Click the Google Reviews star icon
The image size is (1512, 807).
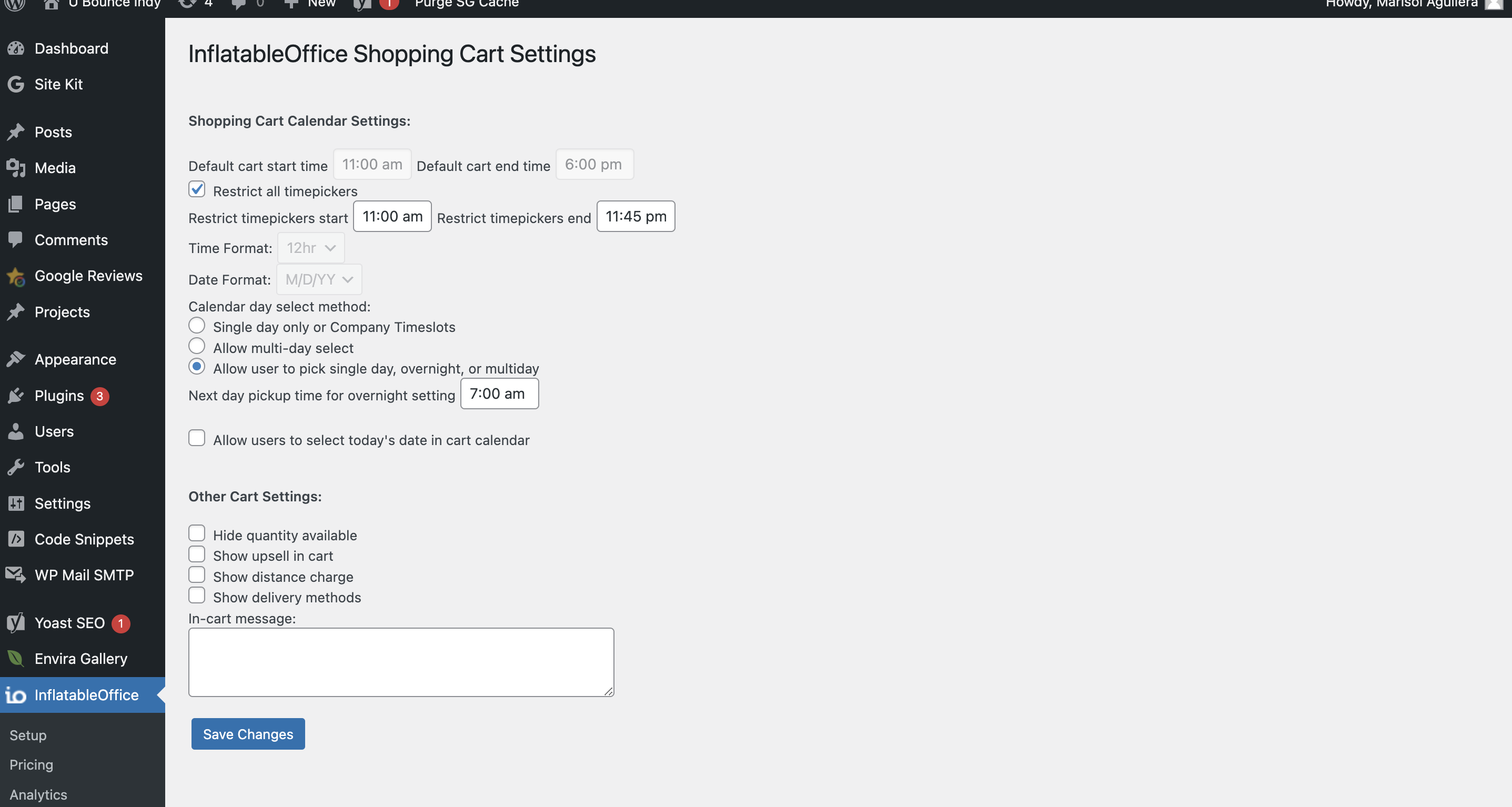tap(16, 276)
